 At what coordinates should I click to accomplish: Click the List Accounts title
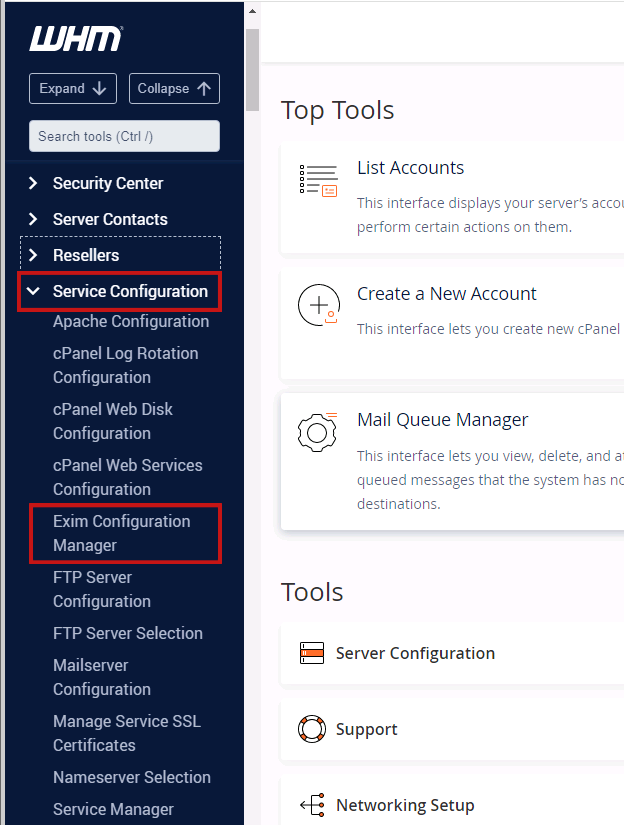tap(410, 168)
